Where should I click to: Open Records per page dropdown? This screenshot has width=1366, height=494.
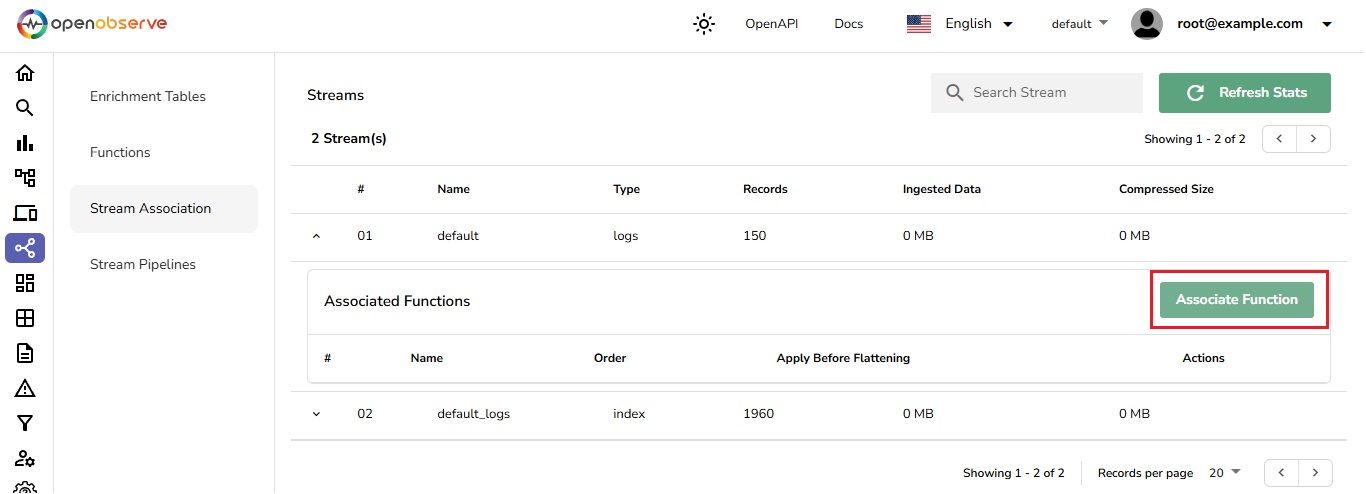coord(1225,473)
